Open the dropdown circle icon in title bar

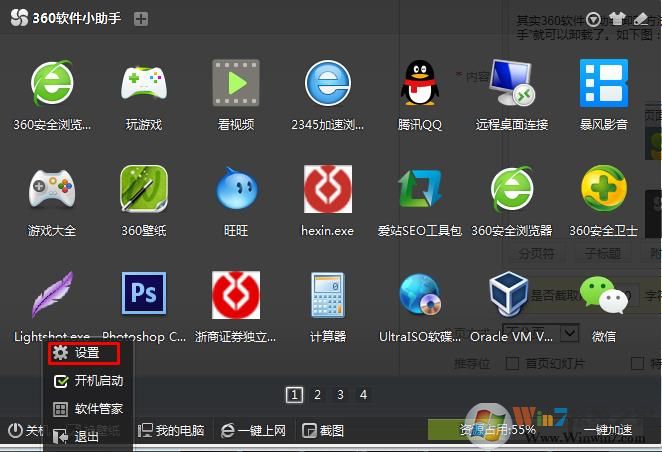[593, 19]
